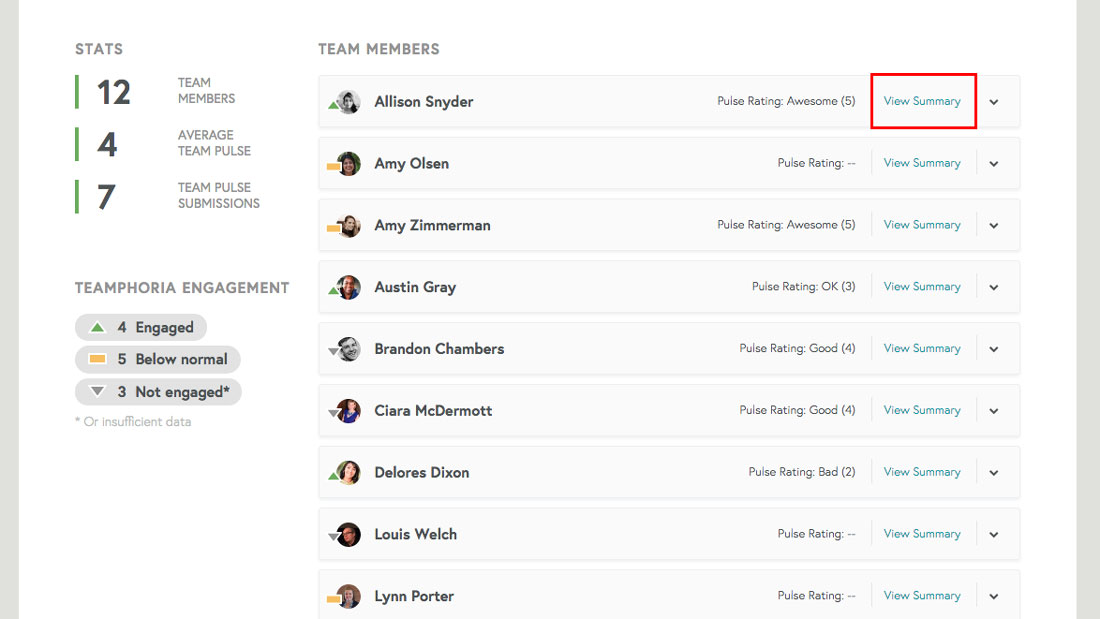This screenshot has width=1100, height=619.
Task: Select the Not engaged filter pill
Action: click(158, 392)
